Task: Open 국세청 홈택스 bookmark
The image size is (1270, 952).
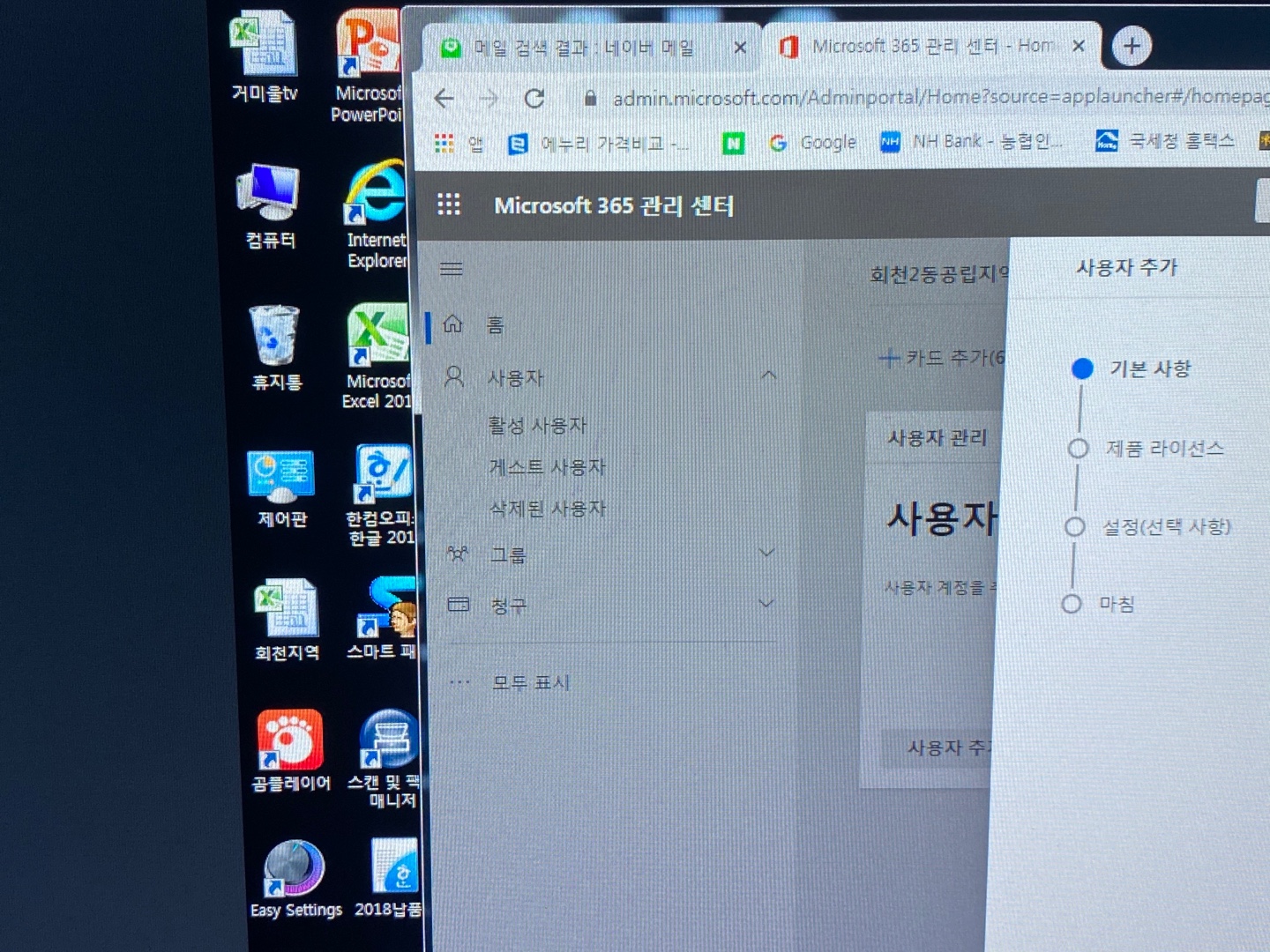Action: (x=1165, y=140)
